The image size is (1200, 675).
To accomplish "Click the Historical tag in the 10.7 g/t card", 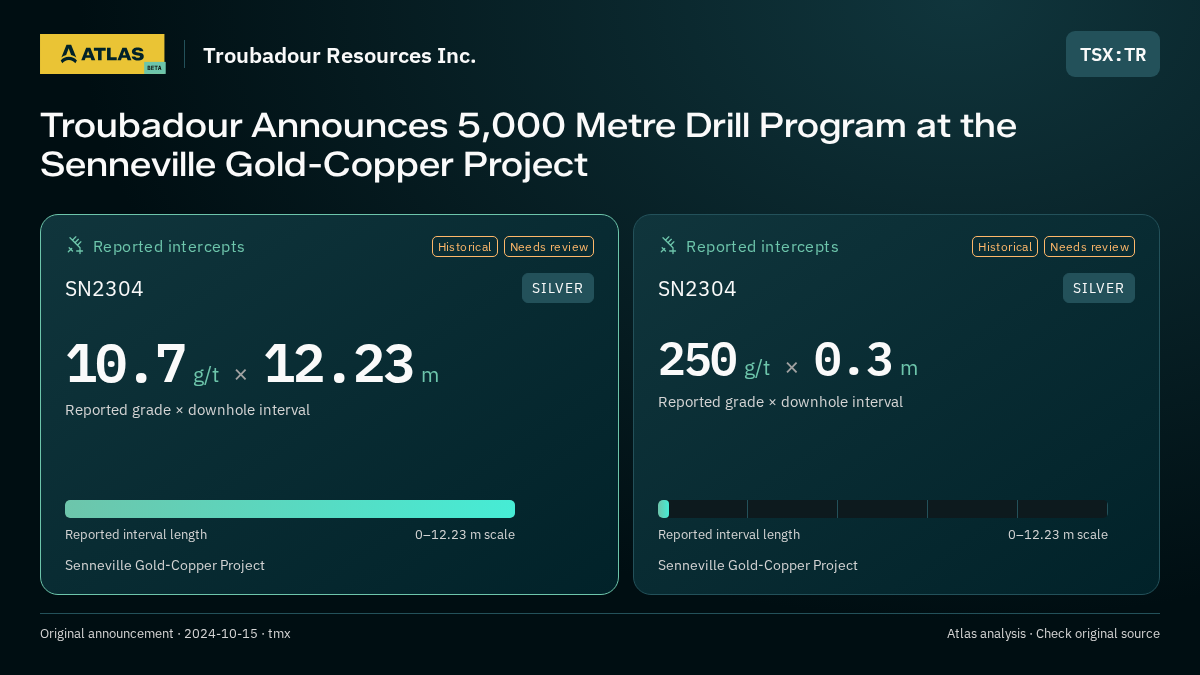I will (x=465, y=247).
